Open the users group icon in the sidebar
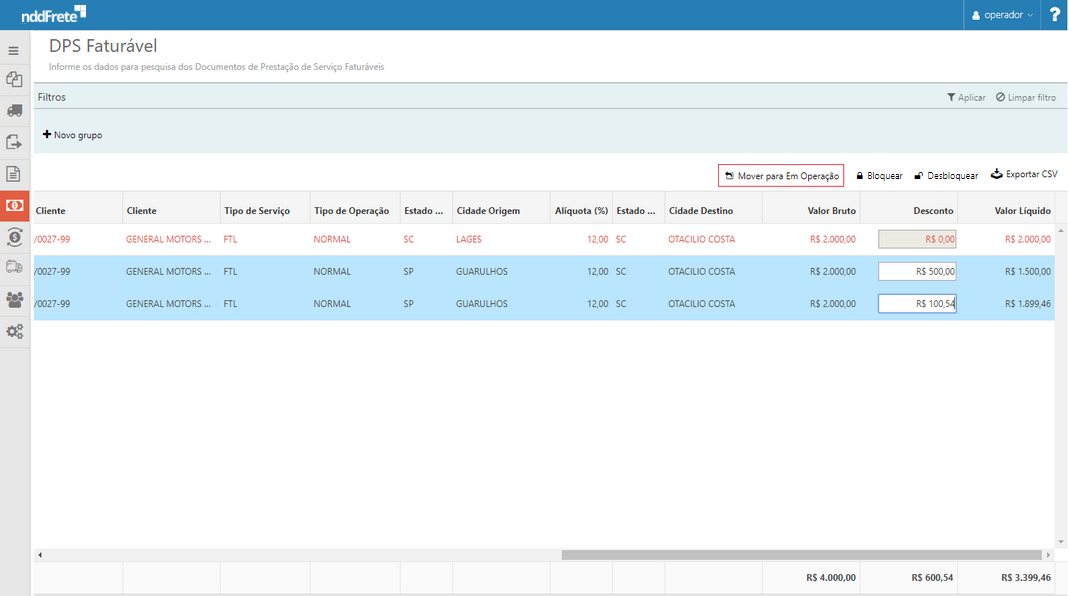1069x596 pixels. pos(14,299)
